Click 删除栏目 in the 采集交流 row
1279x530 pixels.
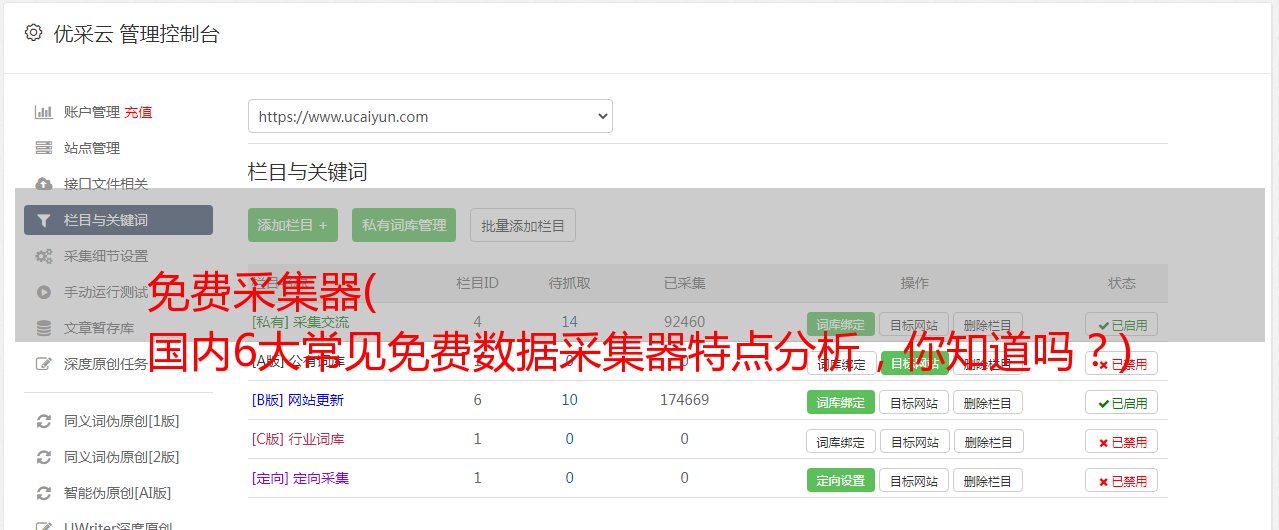[988, 324]
